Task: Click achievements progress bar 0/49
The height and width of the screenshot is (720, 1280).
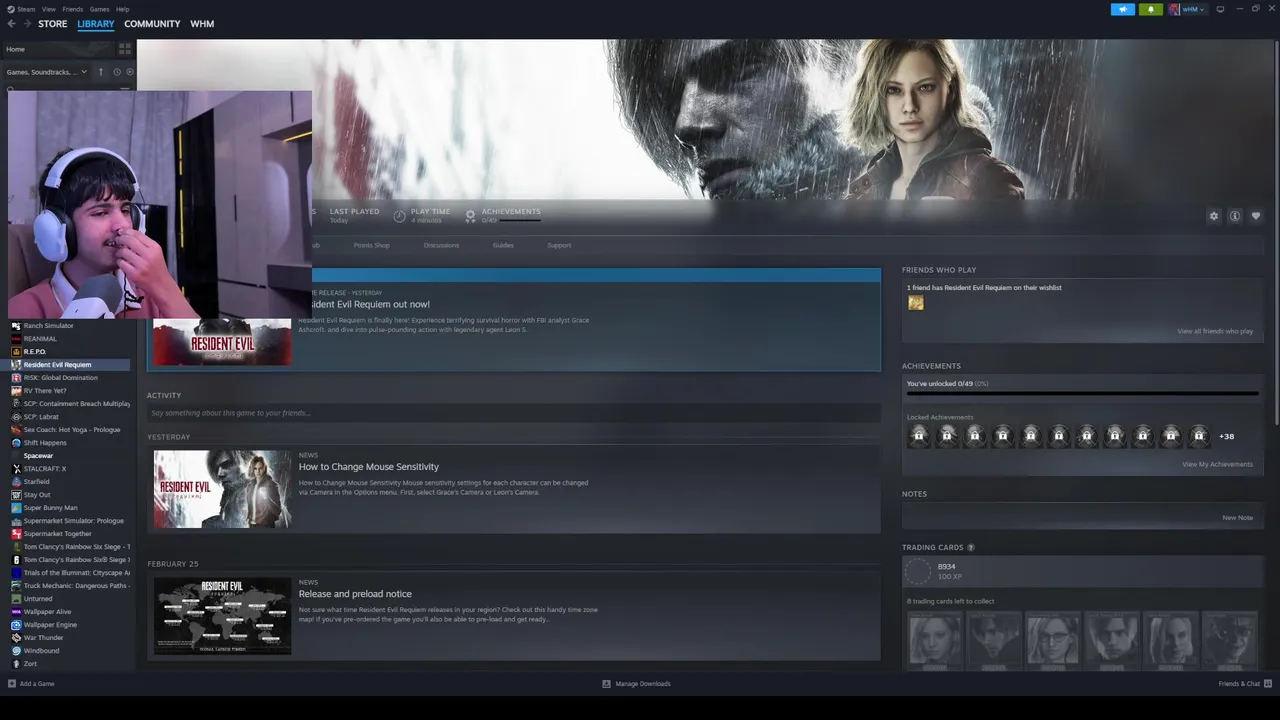Action: (x=1082, y=393)
